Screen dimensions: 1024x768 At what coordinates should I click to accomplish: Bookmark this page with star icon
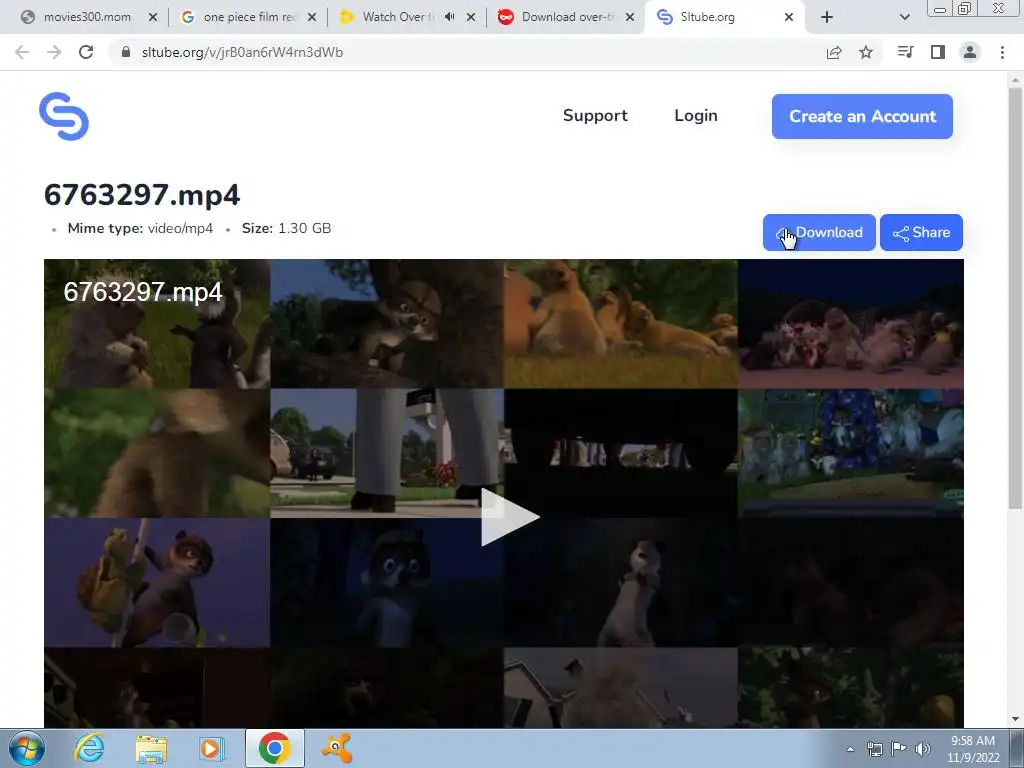866,52
